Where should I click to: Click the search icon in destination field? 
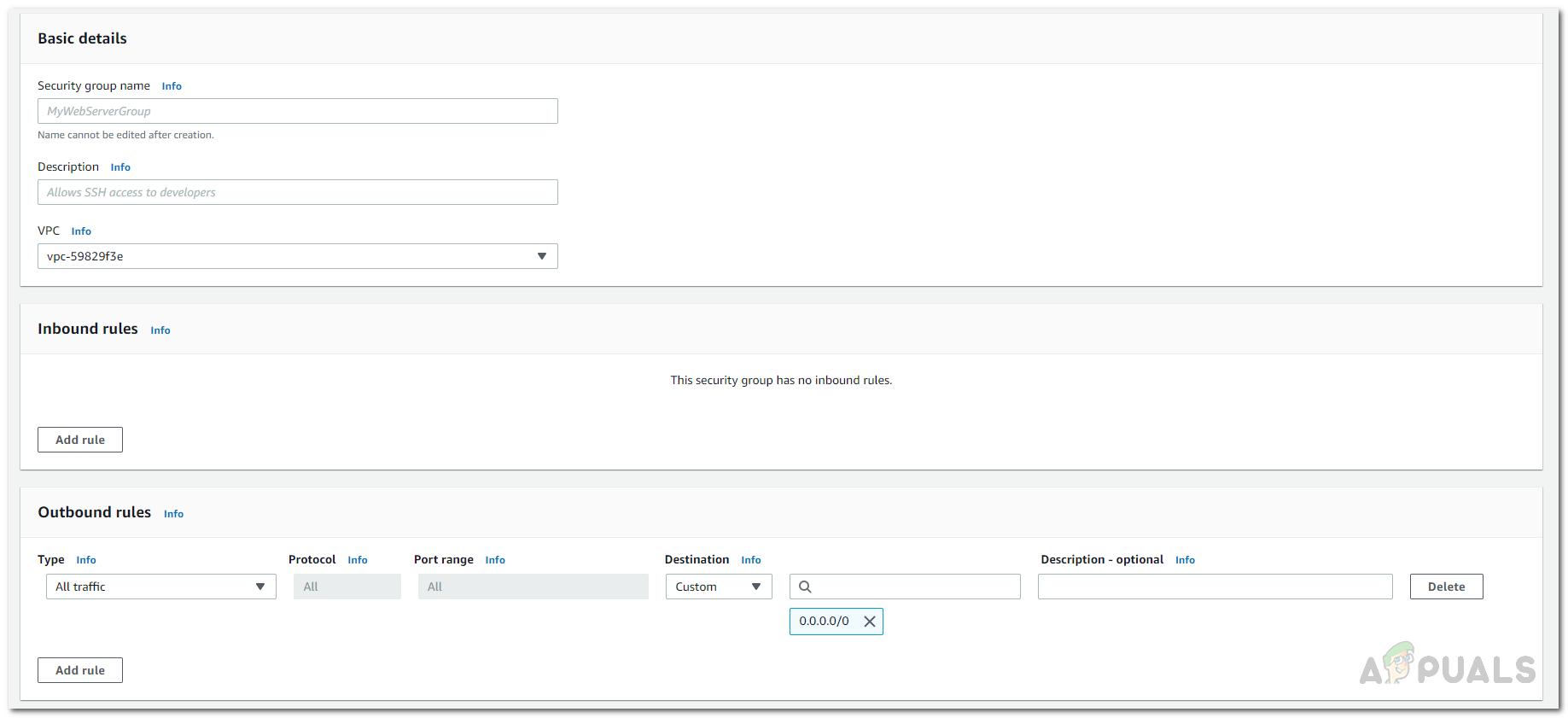pyautogui.click(x=805, y=587)
